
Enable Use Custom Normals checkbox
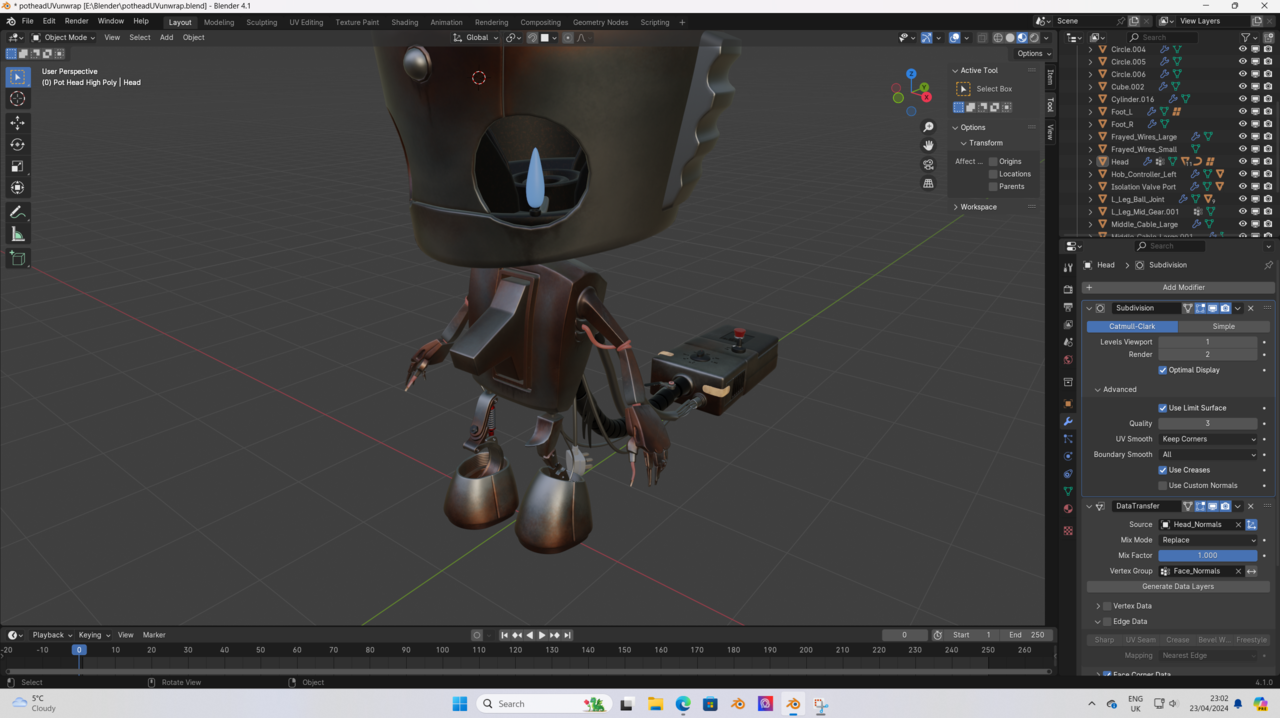point(1163,486)
